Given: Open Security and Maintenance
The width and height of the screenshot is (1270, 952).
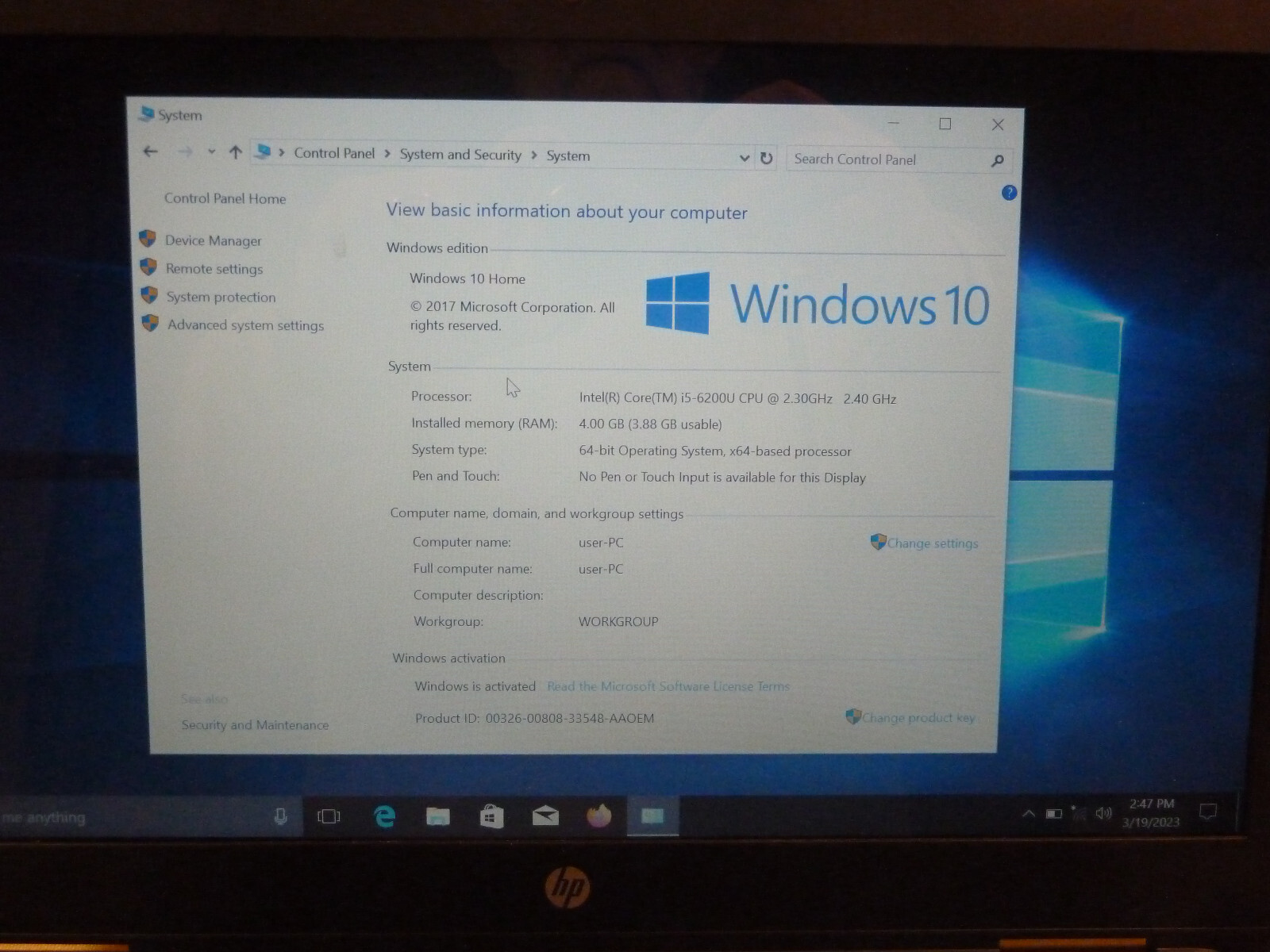Looking at the screenshot, I should [255, 725].
